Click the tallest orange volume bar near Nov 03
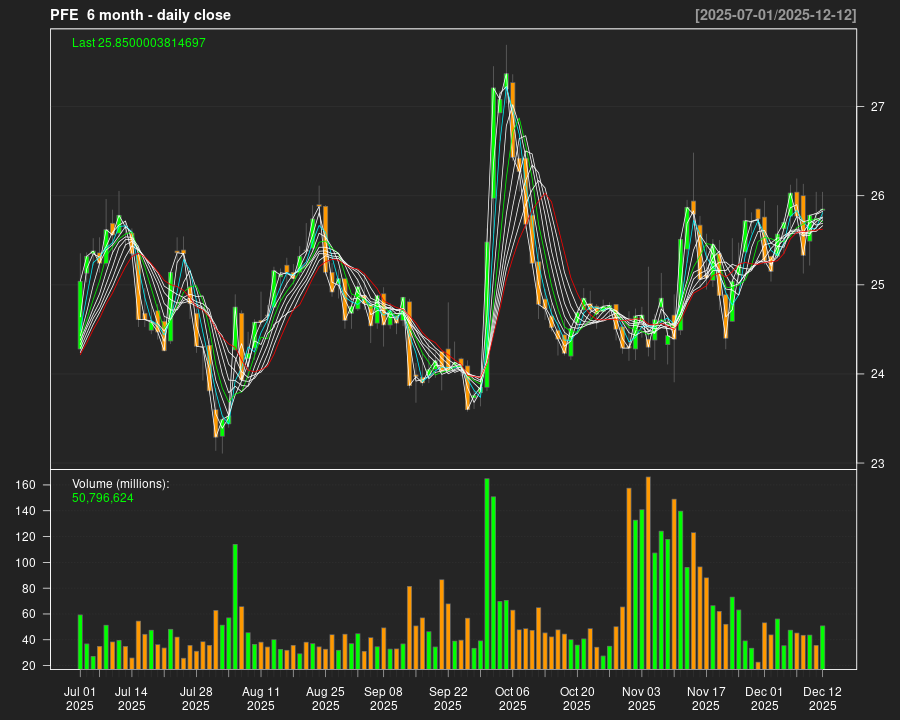 [x=648, y=573]
